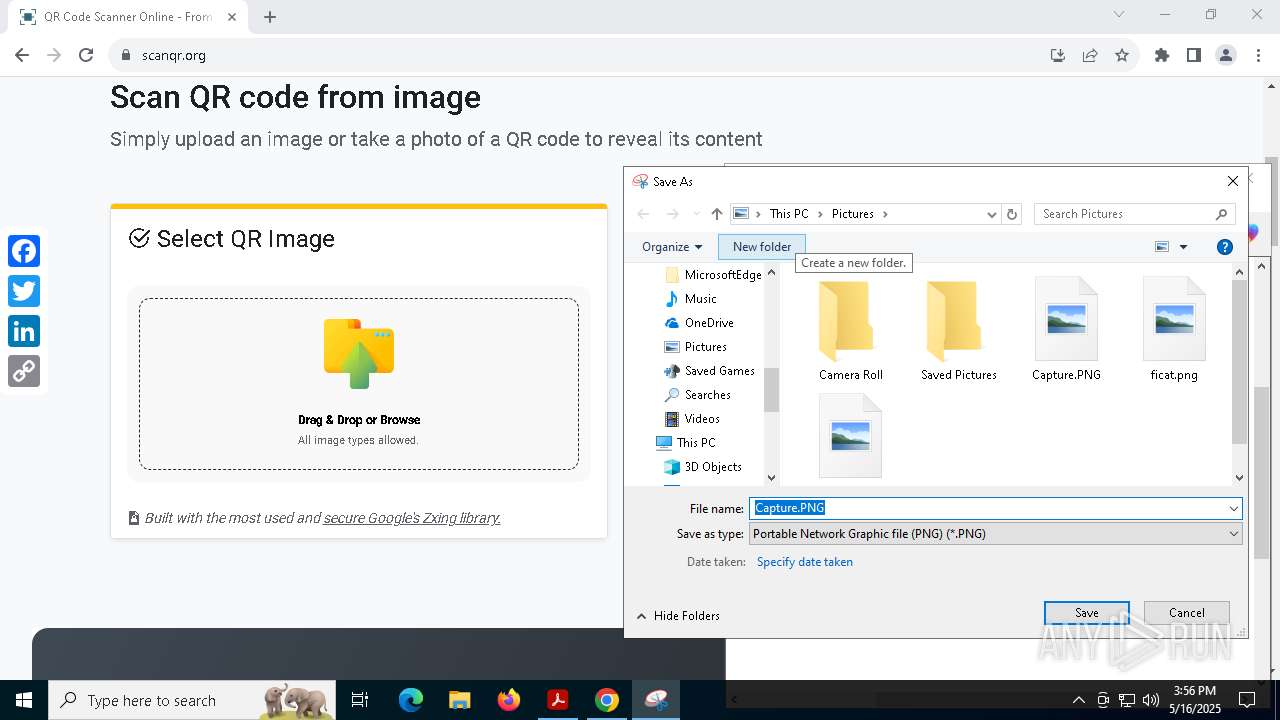Screen dimensions: 1280x720
Task: Expand the File name history dropdown
Action: click(1233, 509)
